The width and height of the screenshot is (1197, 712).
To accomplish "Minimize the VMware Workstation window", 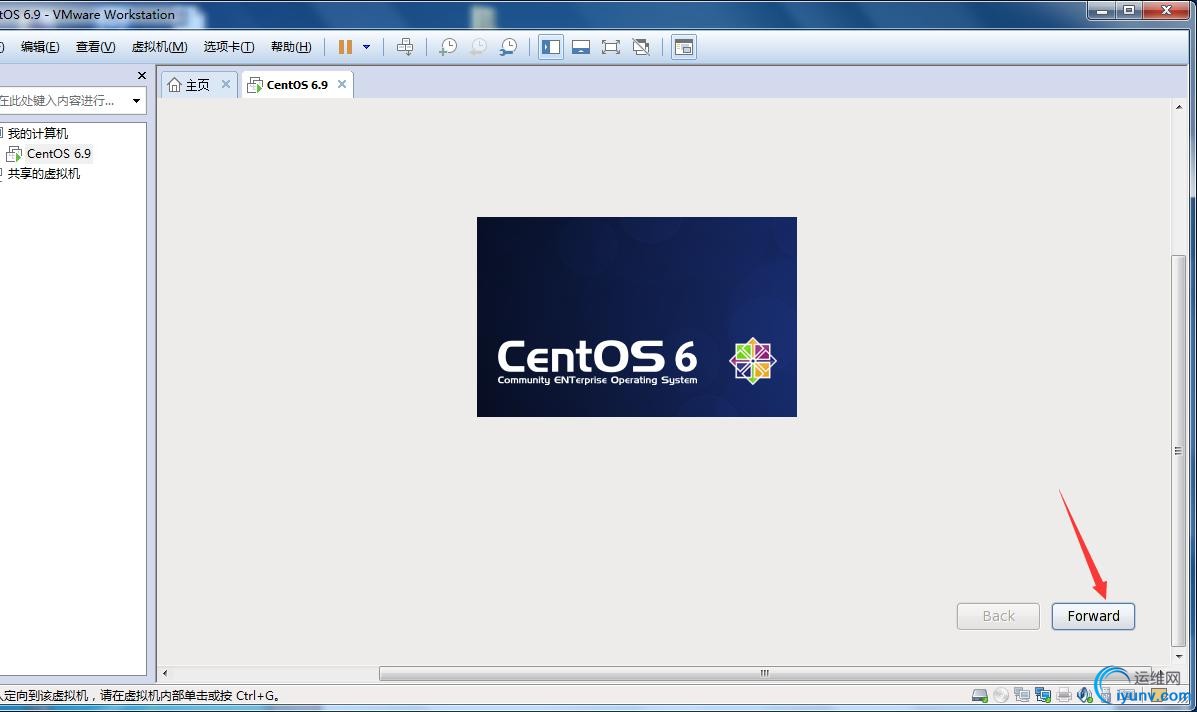I will click(1102, 10).
